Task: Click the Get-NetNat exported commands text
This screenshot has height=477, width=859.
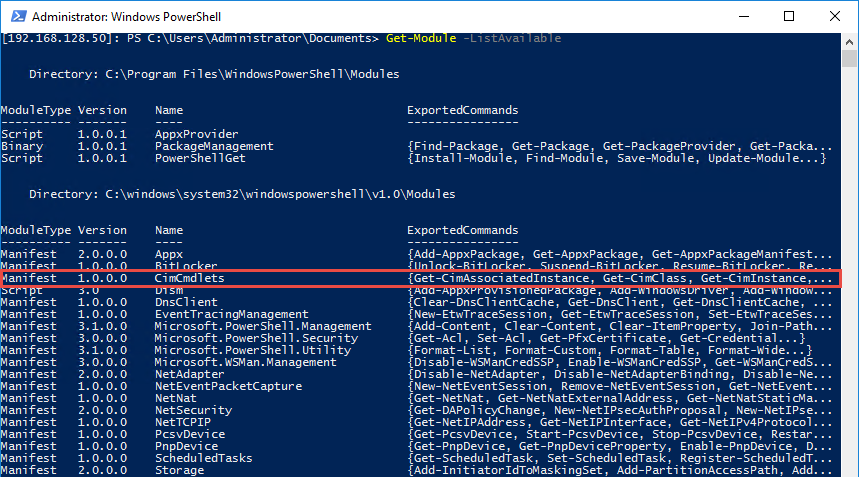Action: point(620,399)
